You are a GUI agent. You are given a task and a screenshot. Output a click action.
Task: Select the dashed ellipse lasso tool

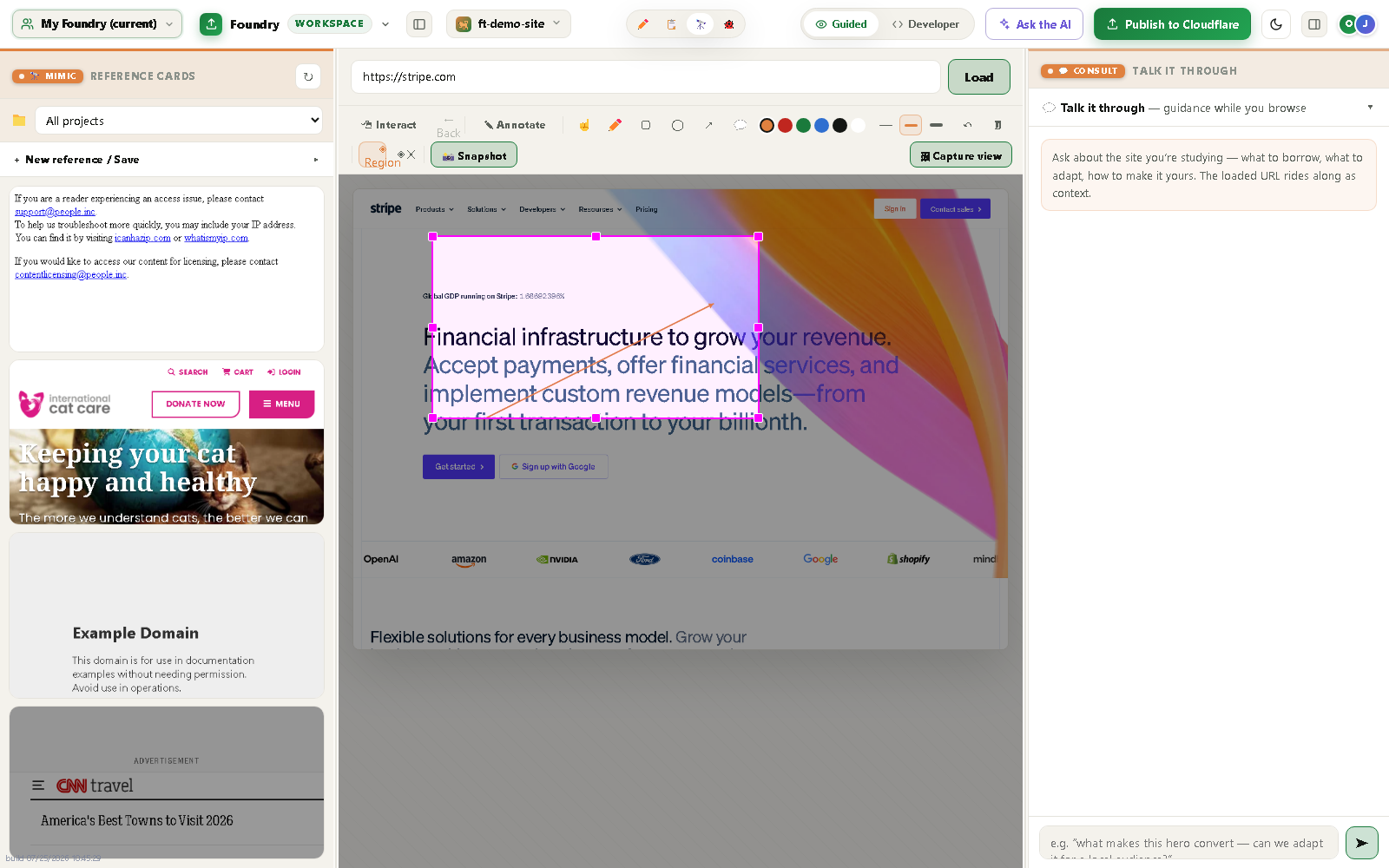click(740, 125)
